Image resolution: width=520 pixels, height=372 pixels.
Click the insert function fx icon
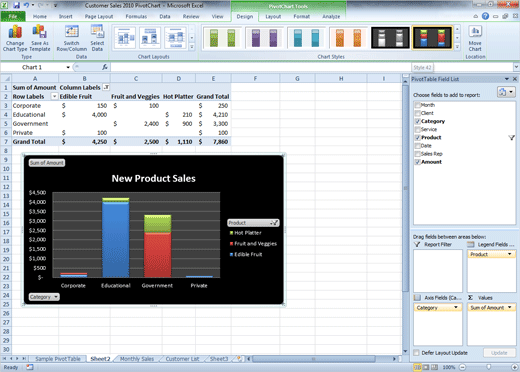pos(105,67)
